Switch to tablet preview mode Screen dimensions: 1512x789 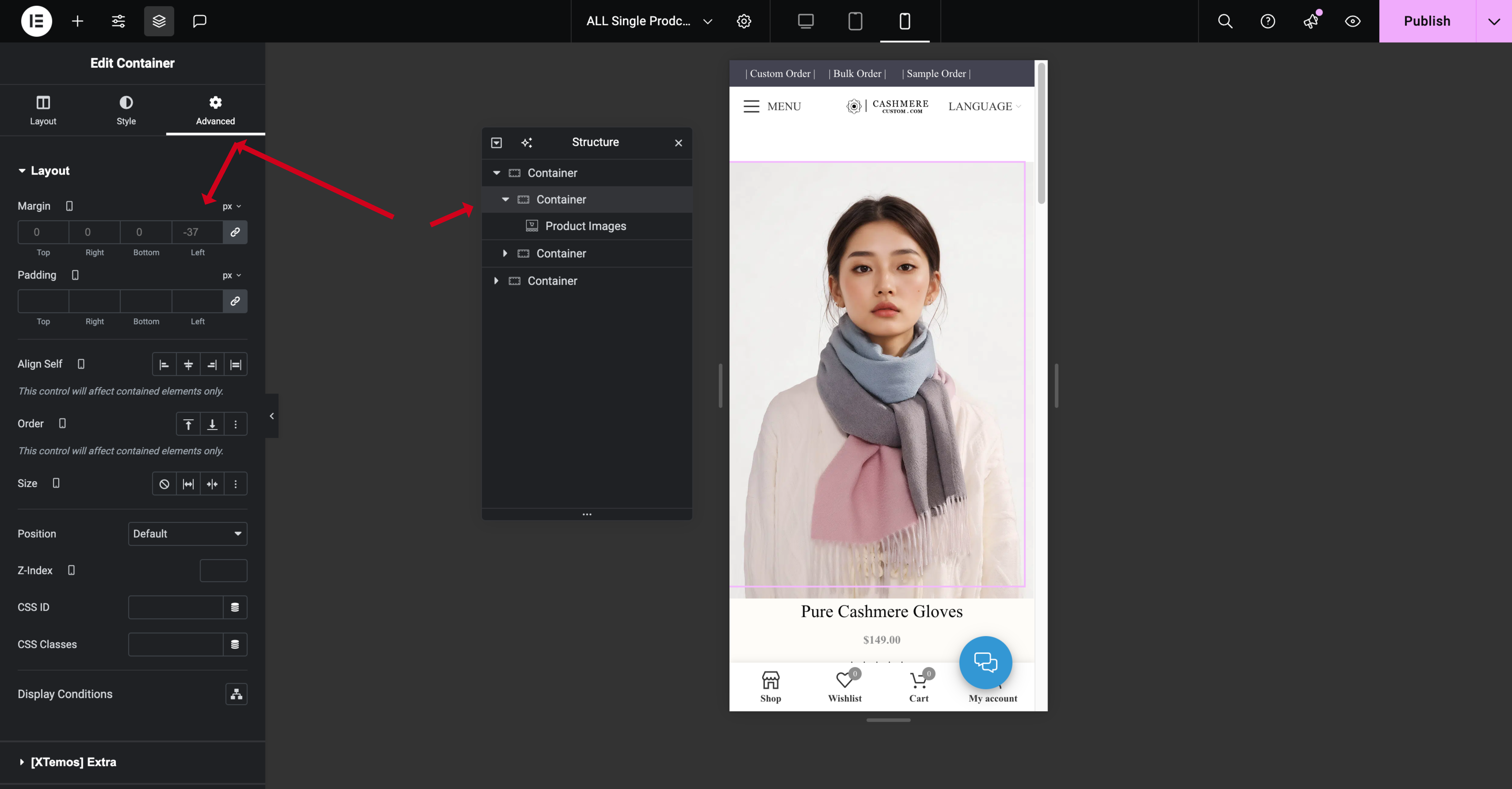[x=855, y=21]
